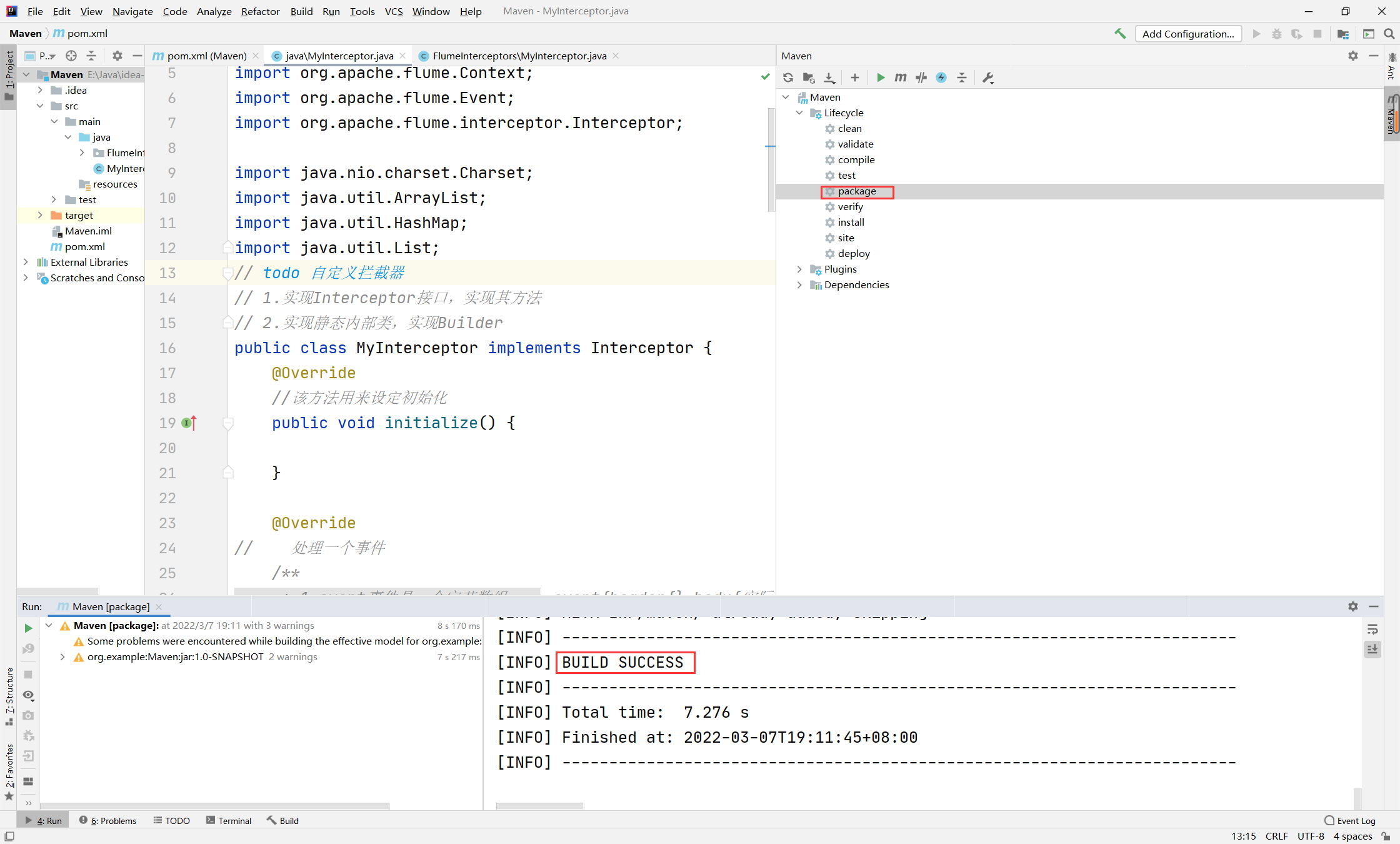
Task: Open the Refactor menu
Action: (260, 11)
